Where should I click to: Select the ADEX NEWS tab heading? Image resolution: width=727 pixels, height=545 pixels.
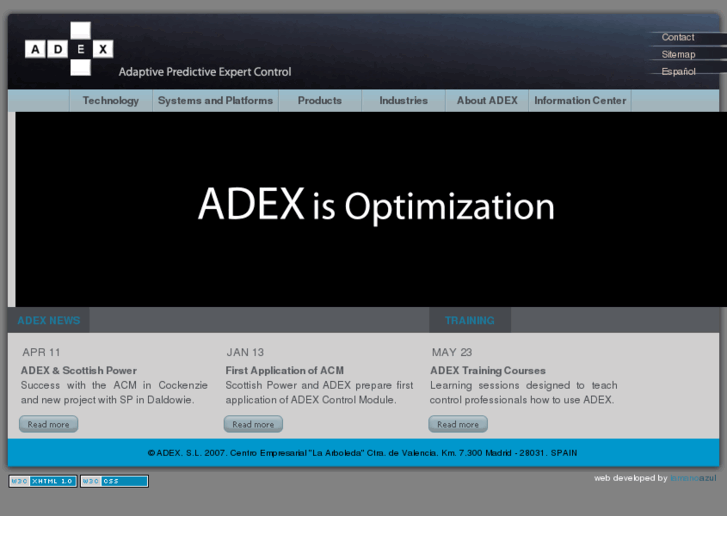coord(49,321)
